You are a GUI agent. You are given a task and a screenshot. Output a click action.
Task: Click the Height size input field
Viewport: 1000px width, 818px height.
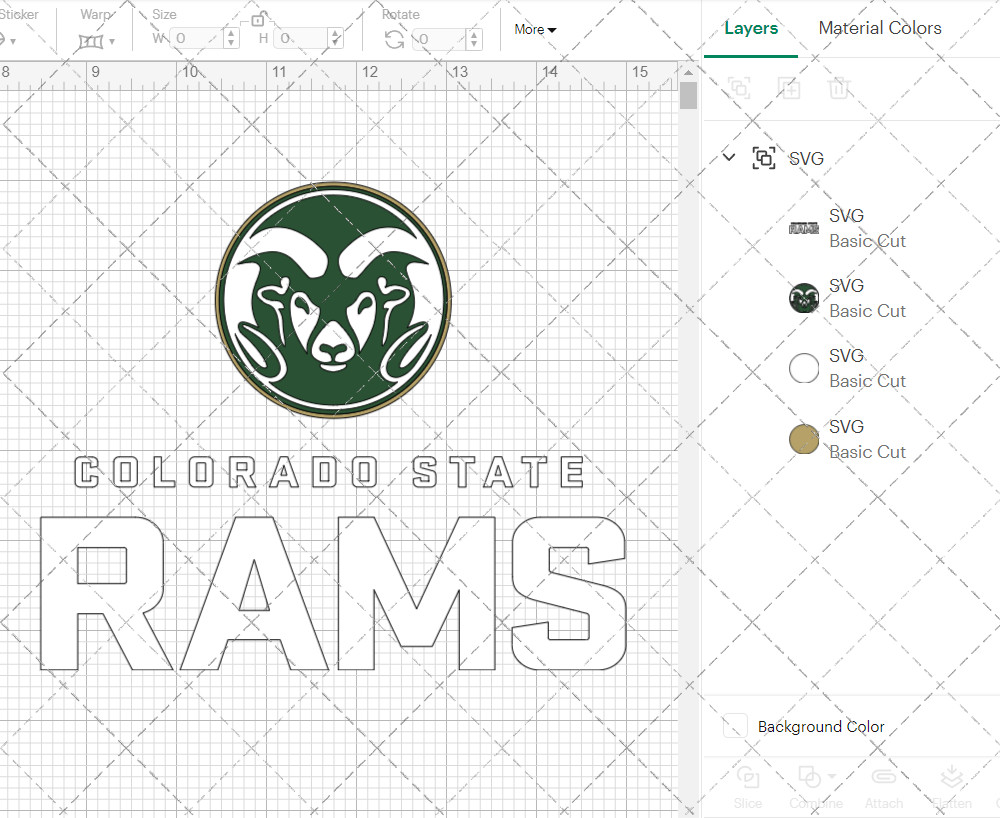pyautogui.click(x=302, y=39)
